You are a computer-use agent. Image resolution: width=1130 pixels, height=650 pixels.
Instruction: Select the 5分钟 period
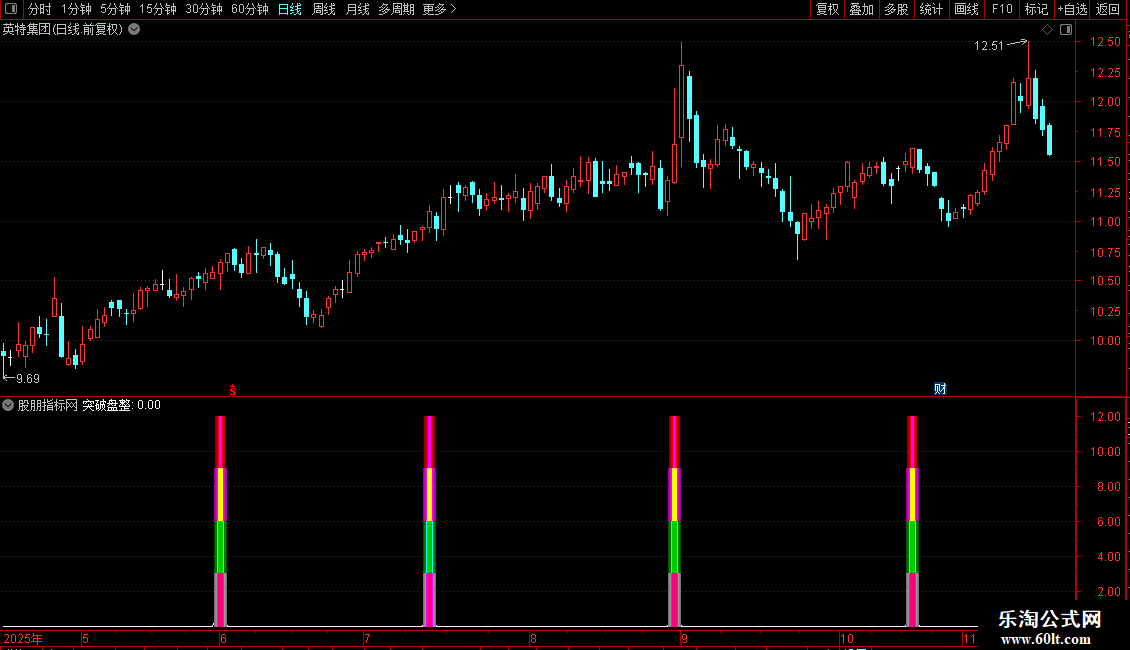[115, 9]
